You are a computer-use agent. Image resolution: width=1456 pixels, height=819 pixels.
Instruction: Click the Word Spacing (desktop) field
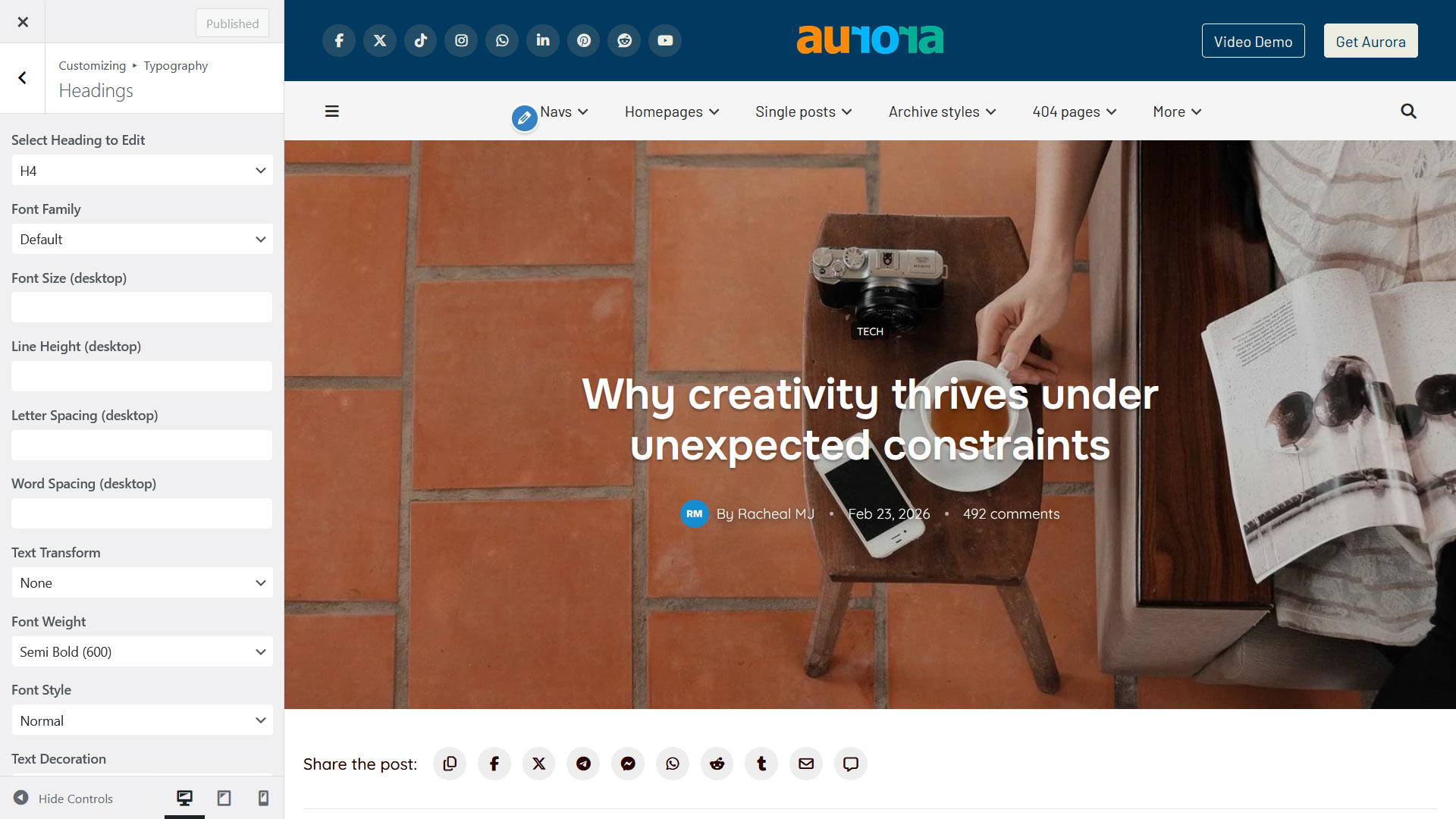(x=142, y=513)
